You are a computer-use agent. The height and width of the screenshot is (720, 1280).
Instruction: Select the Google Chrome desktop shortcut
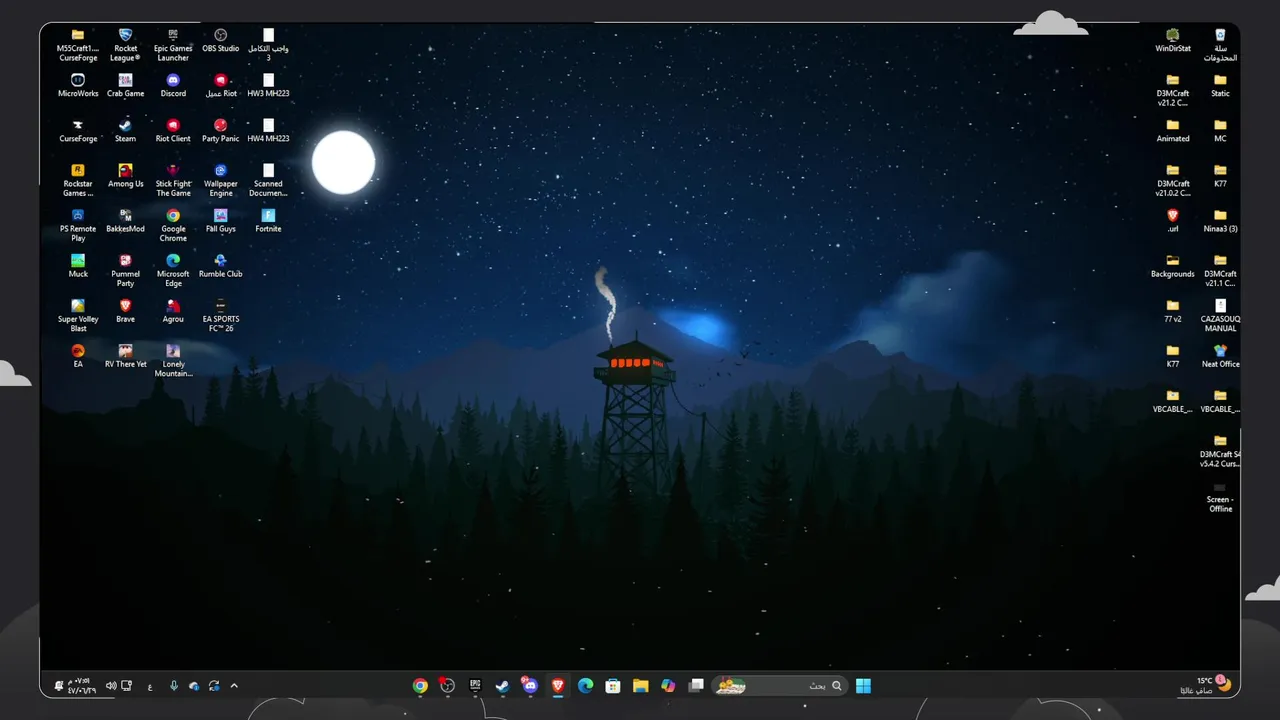pyautogui.click(x=173, y=226)
